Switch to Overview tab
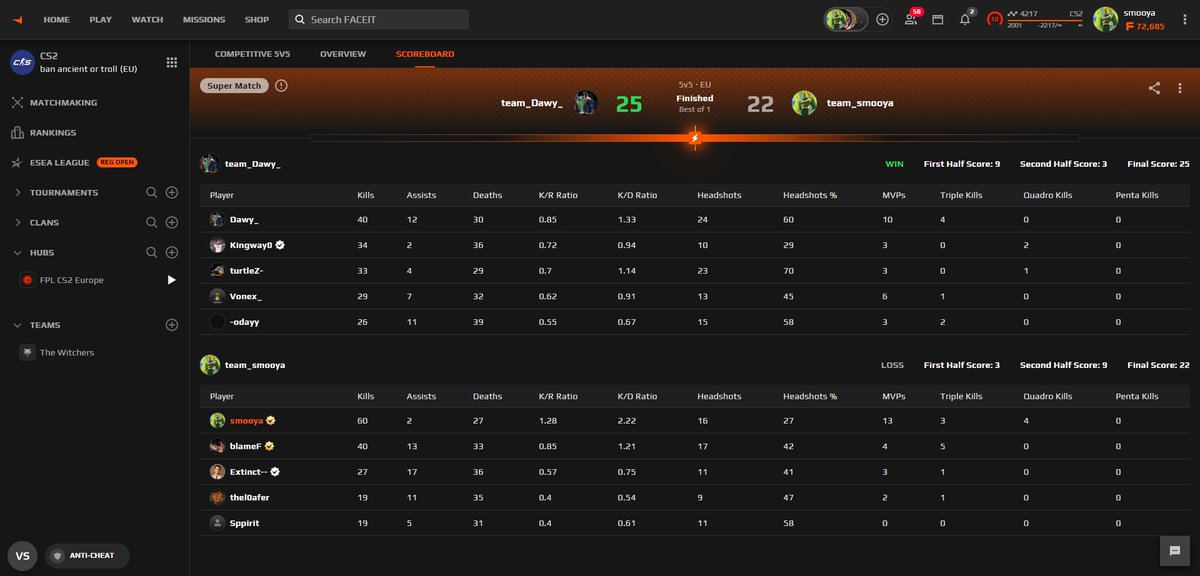This screenshot has width=1200, height=576. point(343,54)
